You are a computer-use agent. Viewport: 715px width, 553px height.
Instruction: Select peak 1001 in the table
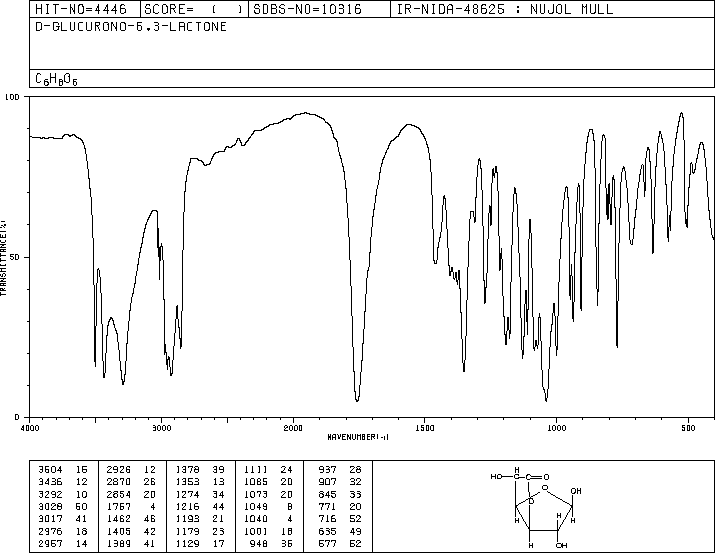click(256, 531)
